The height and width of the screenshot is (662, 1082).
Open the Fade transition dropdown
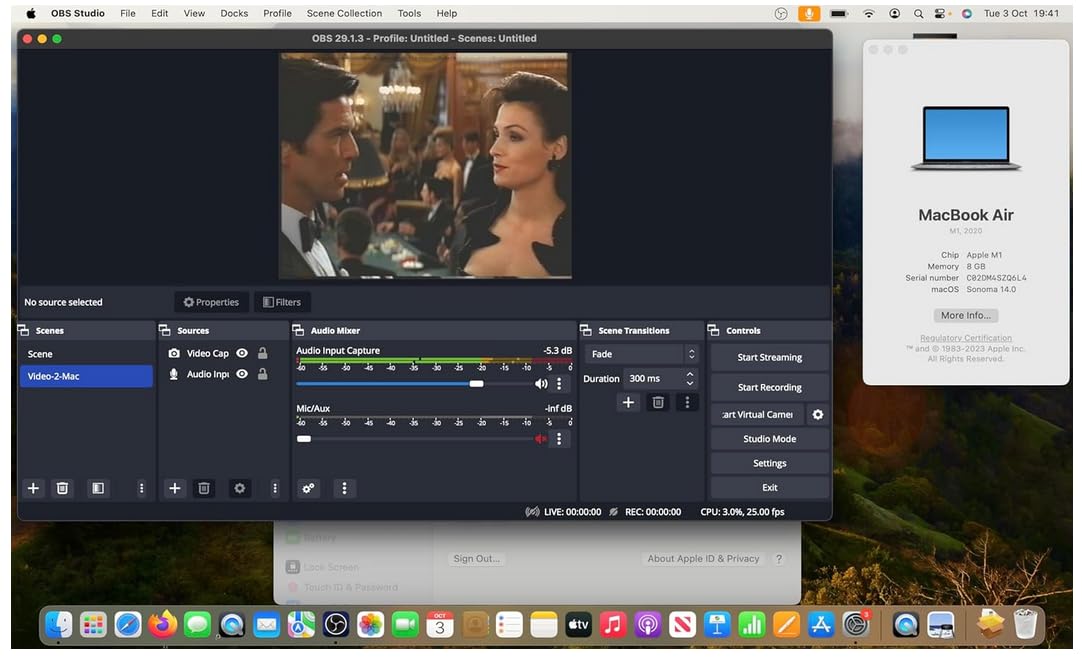tap(641, 354)
